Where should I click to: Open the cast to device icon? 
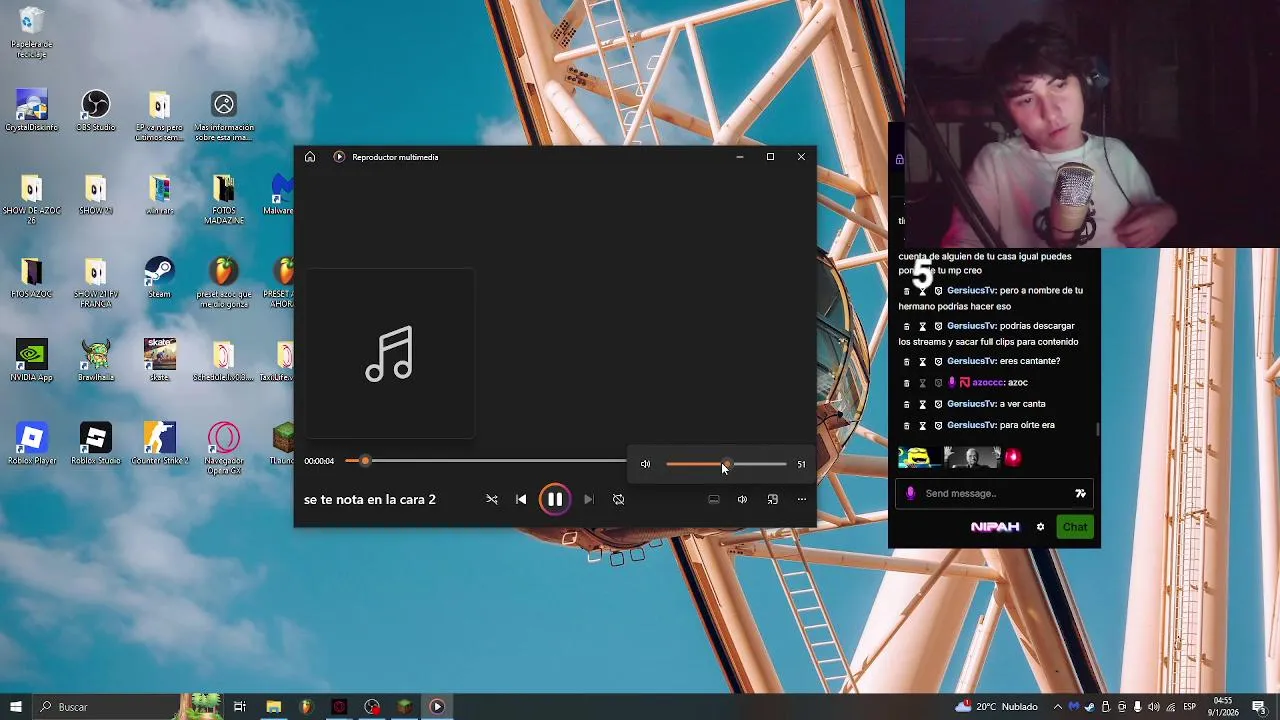pos(713,499)
